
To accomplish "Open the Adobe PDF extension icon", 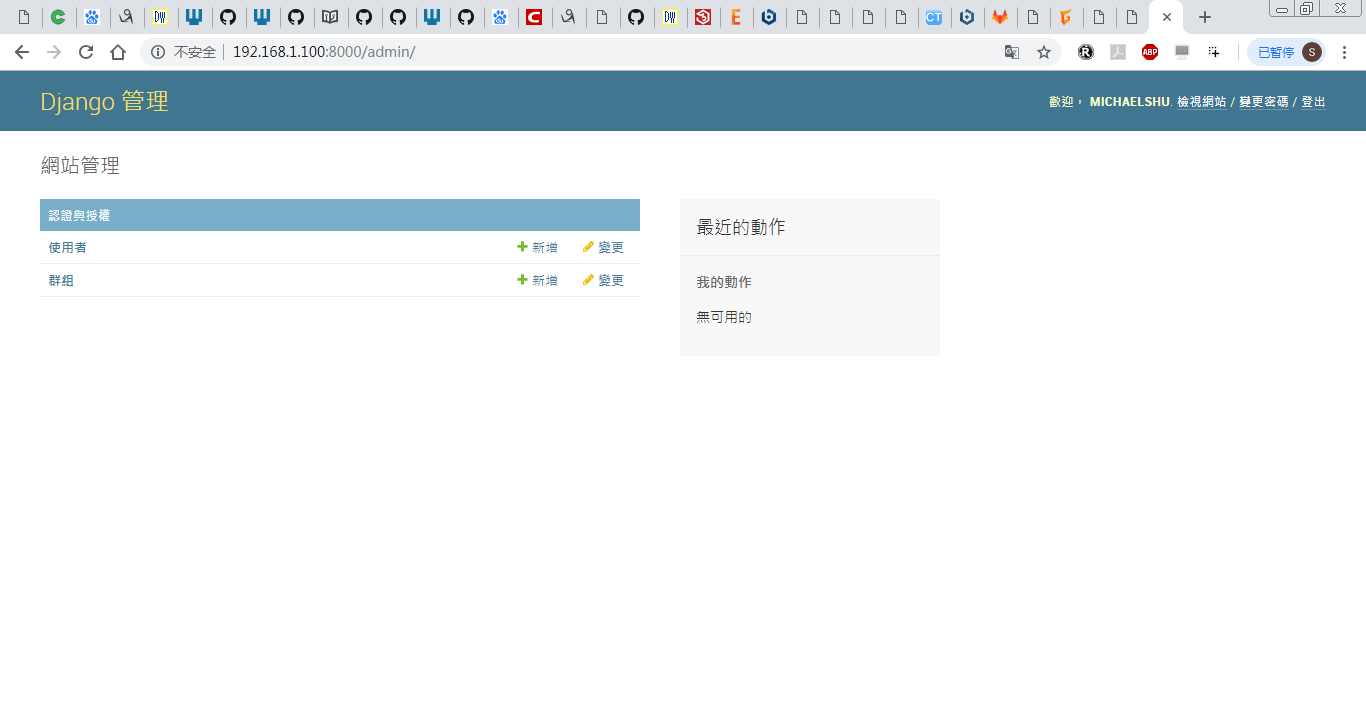I will (1118, 52).
